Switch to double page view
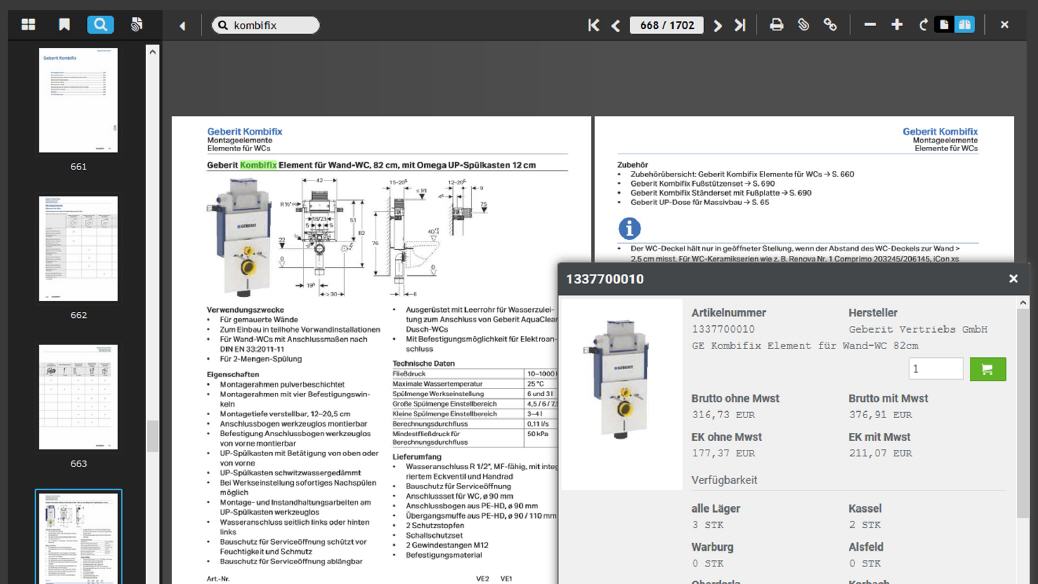The height and width of the screenshot is (584, 1038). coord(965,25)
